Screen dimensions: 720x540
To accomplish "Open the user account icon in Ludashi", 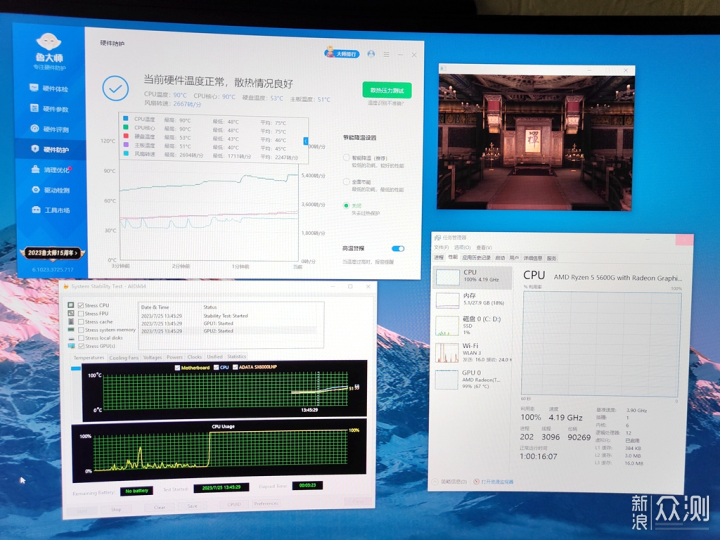I will point(371,54).
